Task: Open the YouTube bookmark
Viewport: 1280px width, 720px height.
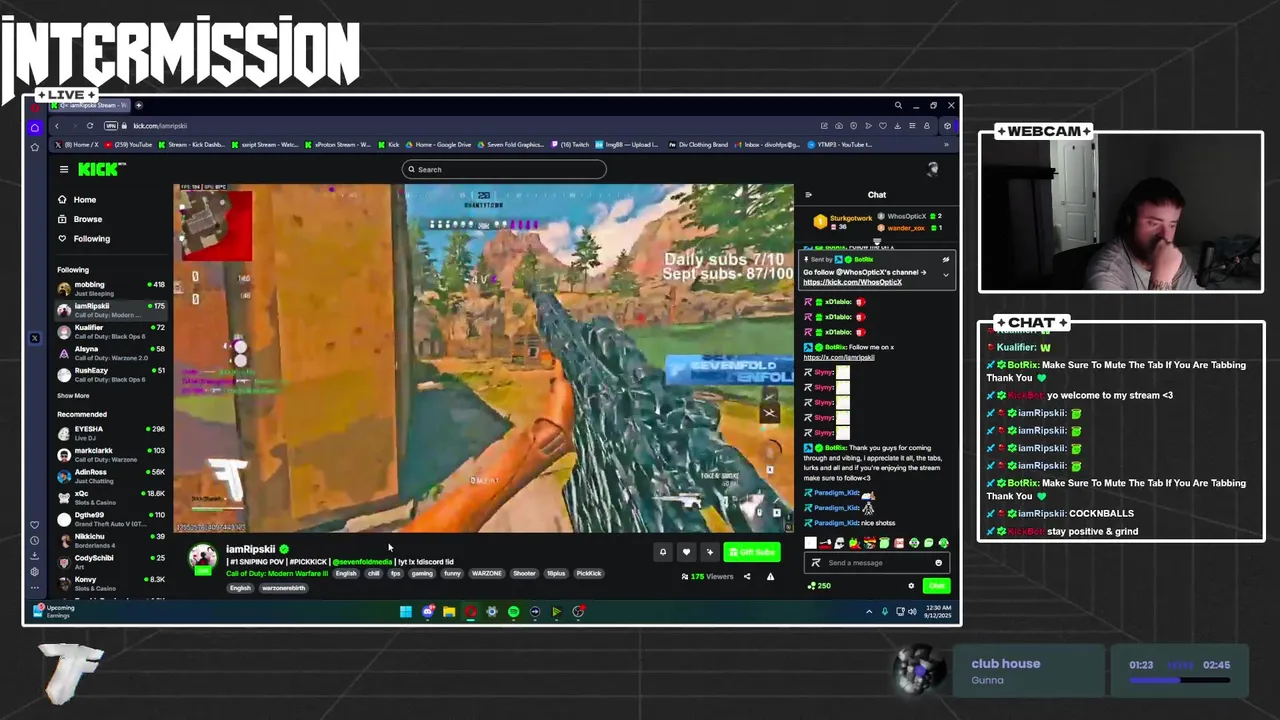Action: [128, 144]
